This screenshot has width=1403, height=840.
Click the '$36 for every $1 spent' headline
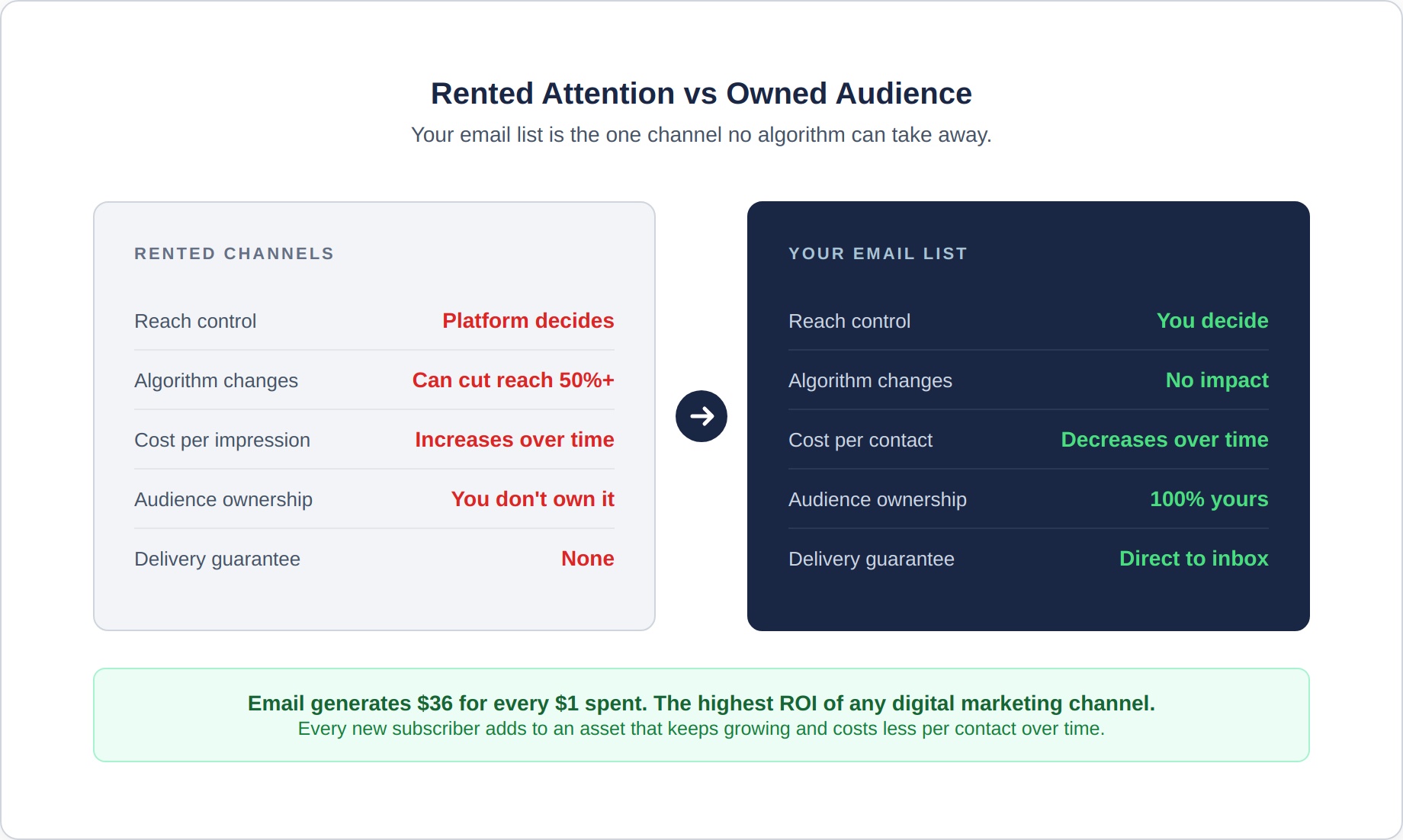[701, 703]
